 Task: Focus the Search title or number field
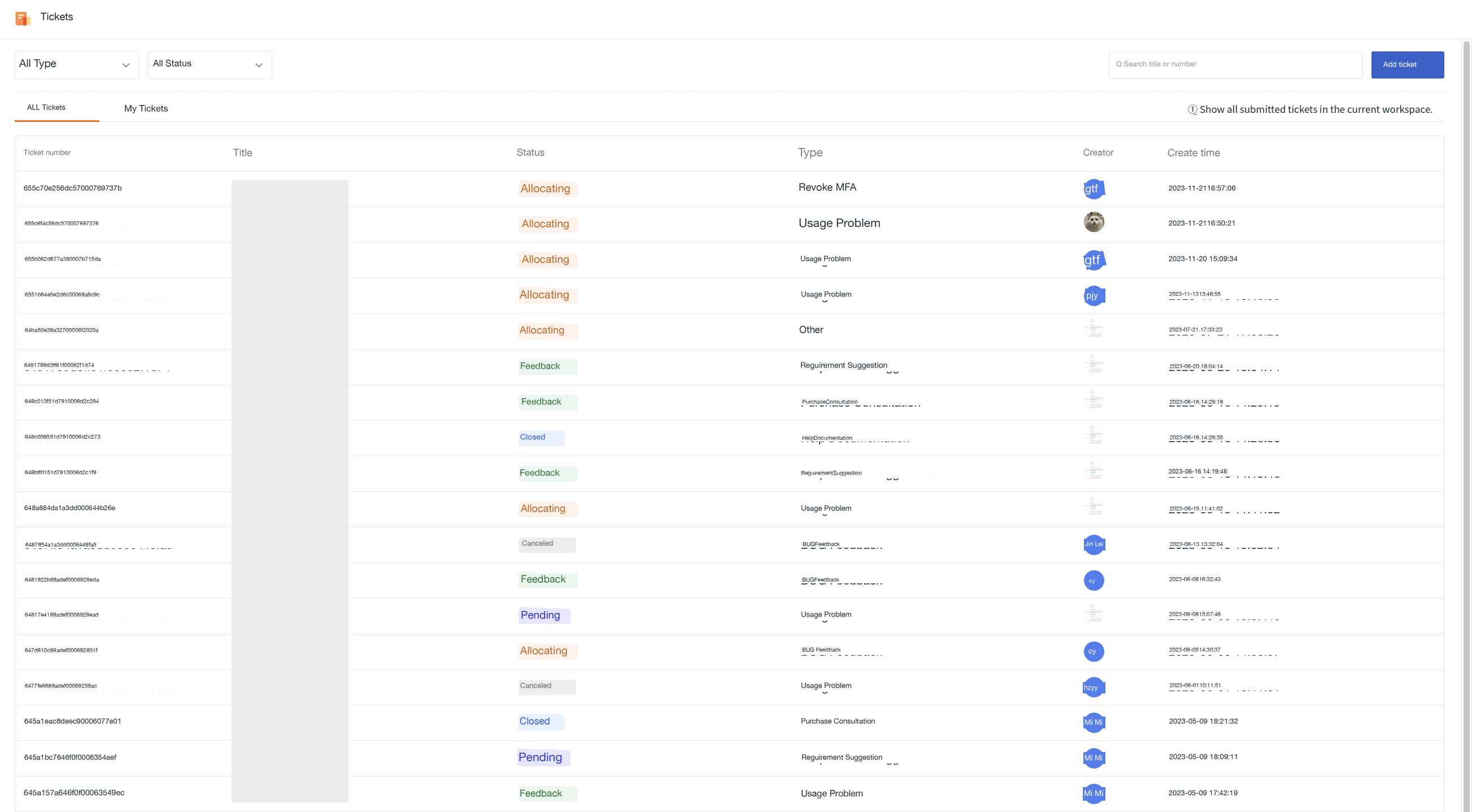[1235, 64]
